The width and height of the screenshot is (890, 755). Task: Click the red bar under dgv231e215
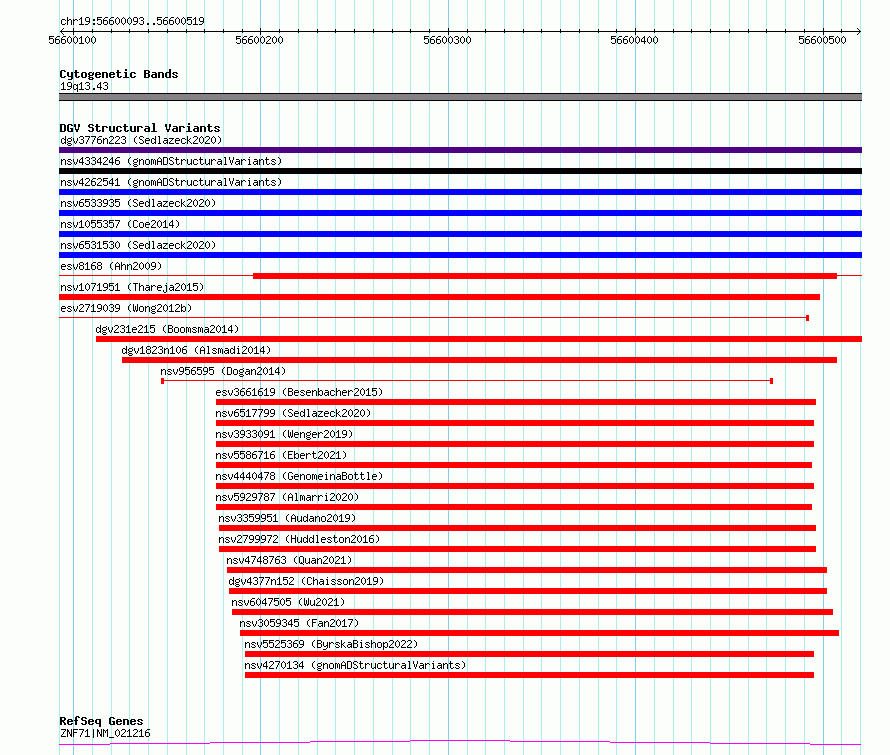(479, 339)
